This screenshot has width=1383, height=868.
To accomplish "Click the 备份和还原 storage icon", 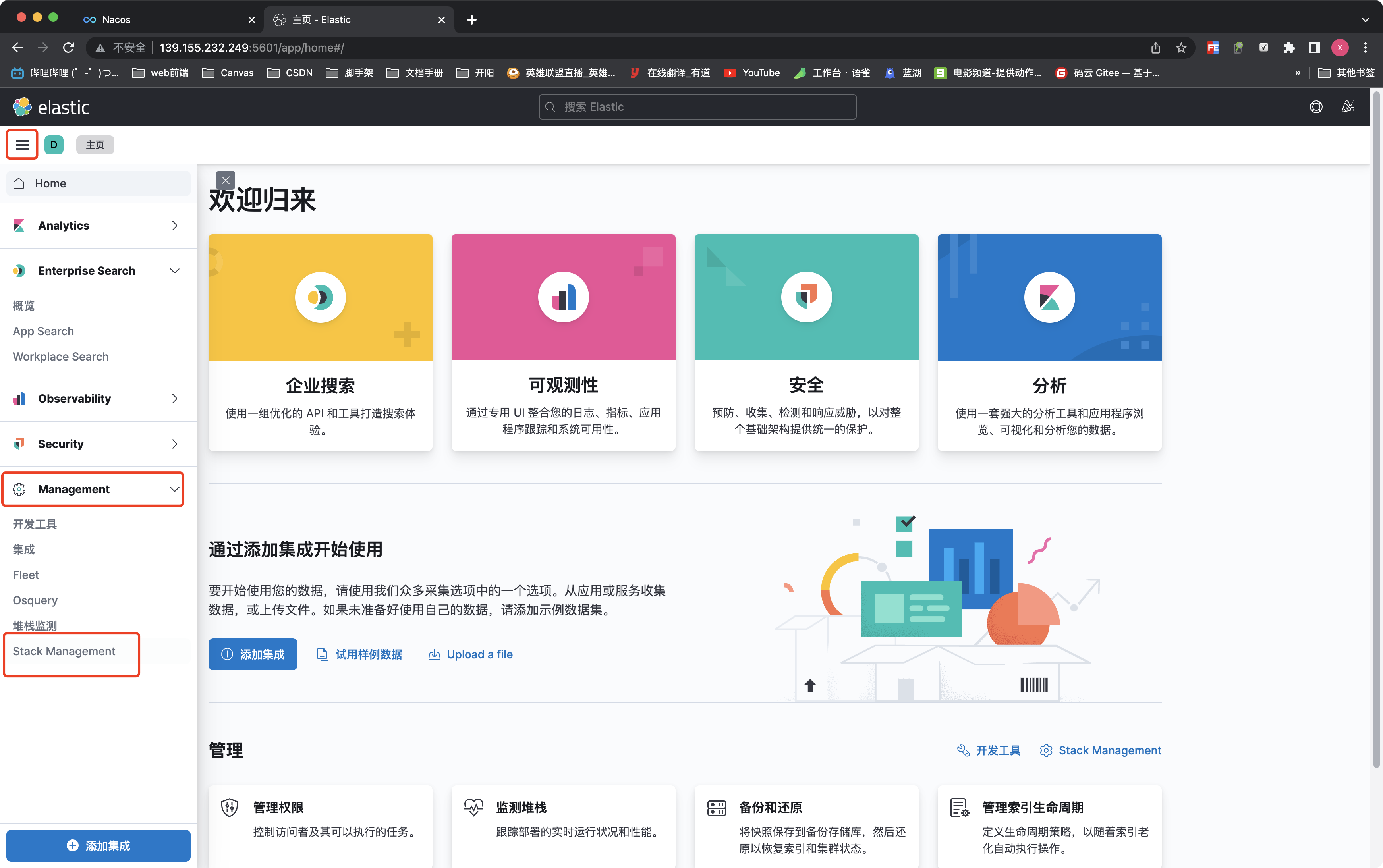I will pyautogui.click(x=717, y=808).
